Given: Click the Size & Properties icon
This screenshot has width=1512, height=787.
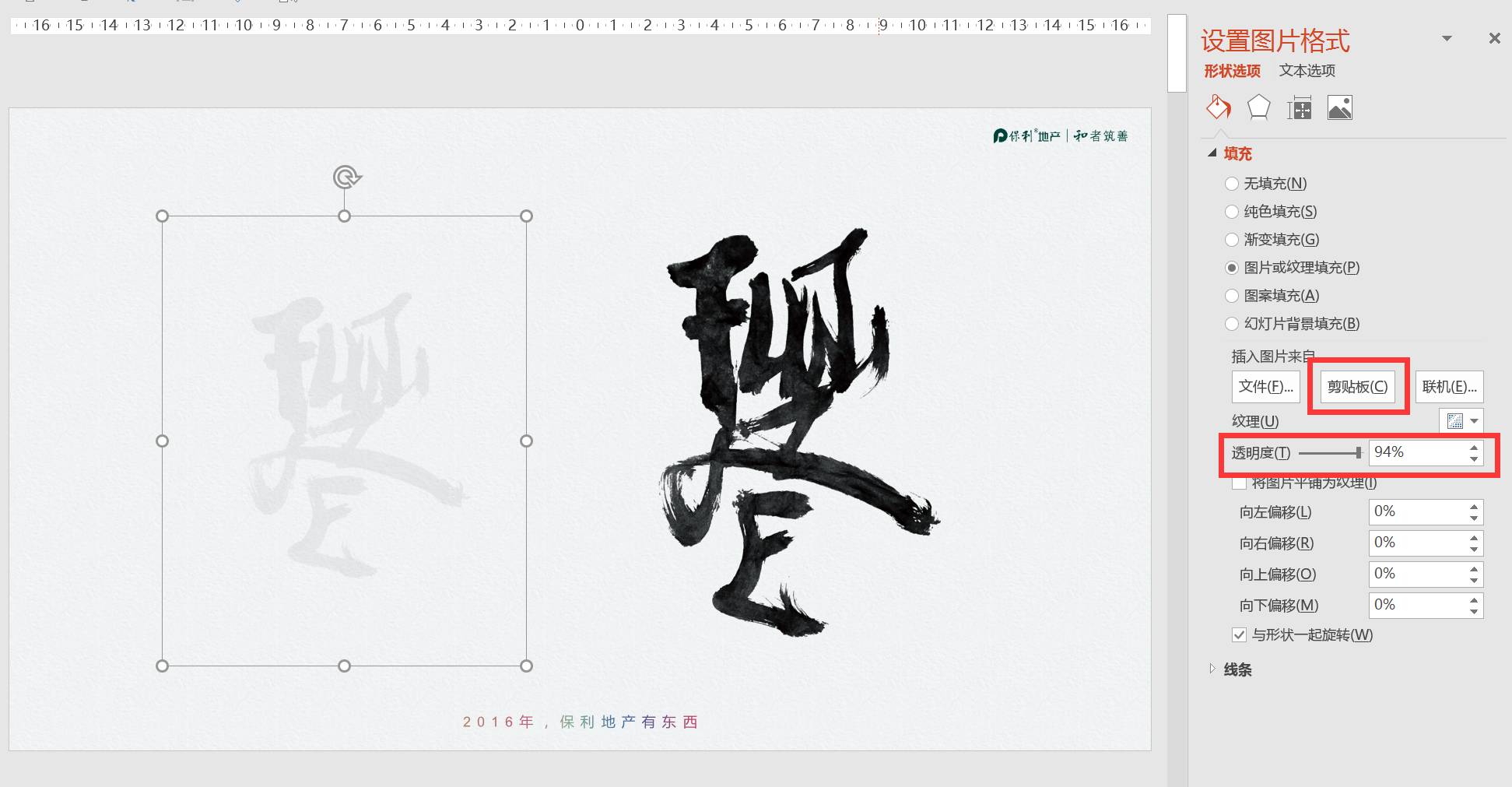Looking at the screenshot, I should point(1300,107).
